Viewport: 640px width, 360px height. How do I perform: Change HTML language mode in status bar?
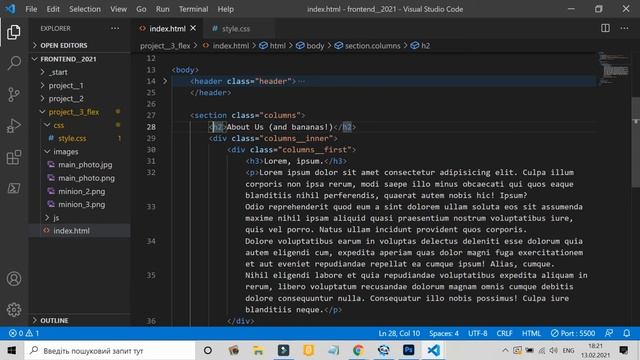point(531,333)
